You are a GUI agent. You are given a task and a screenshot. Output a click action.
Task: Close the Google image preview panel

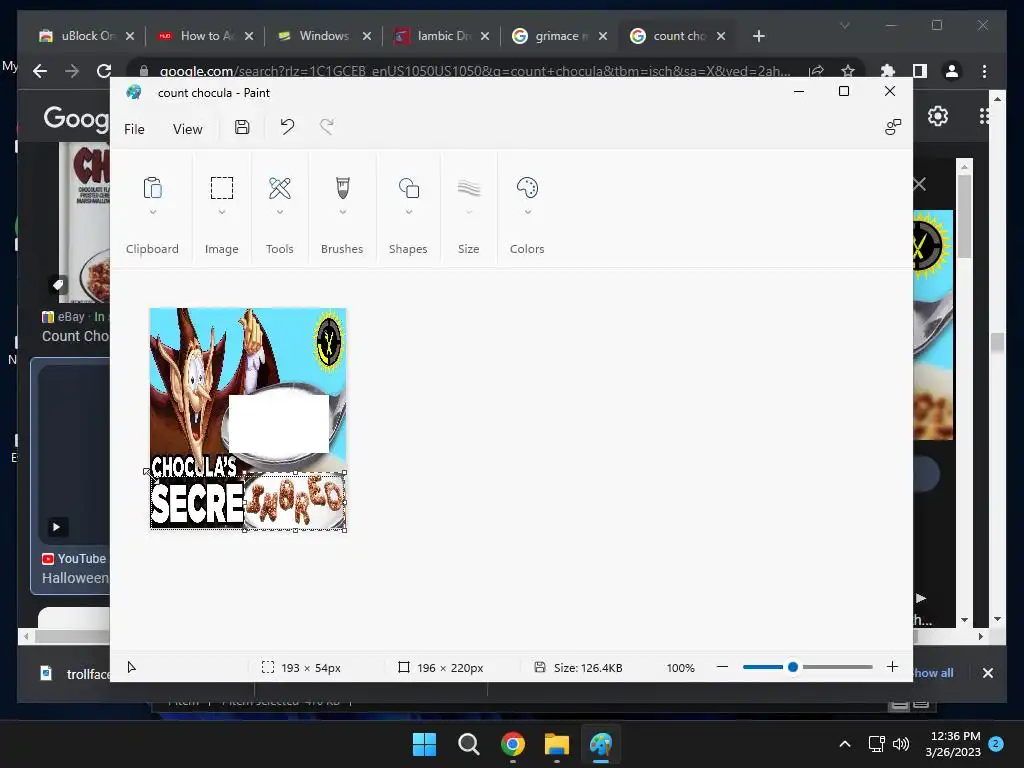coord(920,184)
